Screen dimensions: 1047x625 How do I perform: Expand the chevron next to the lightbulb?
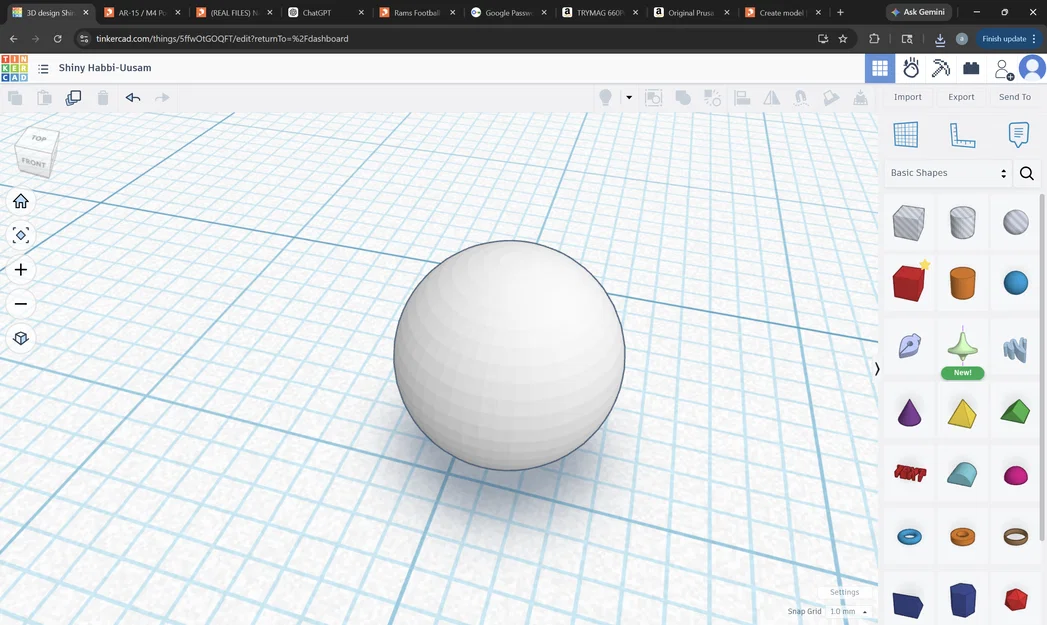628,97
